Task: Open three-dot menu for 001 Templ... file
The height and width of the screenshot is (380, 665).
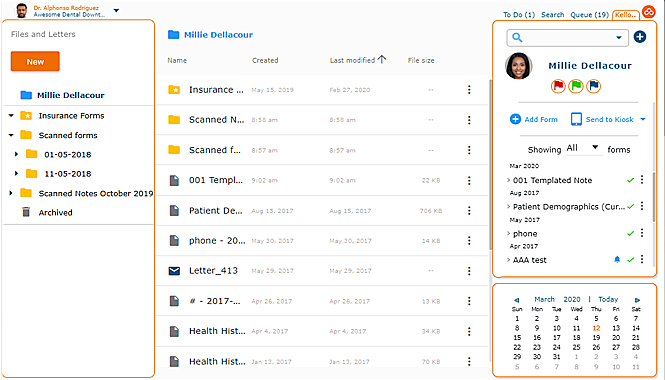Action: tap(469, 180)
